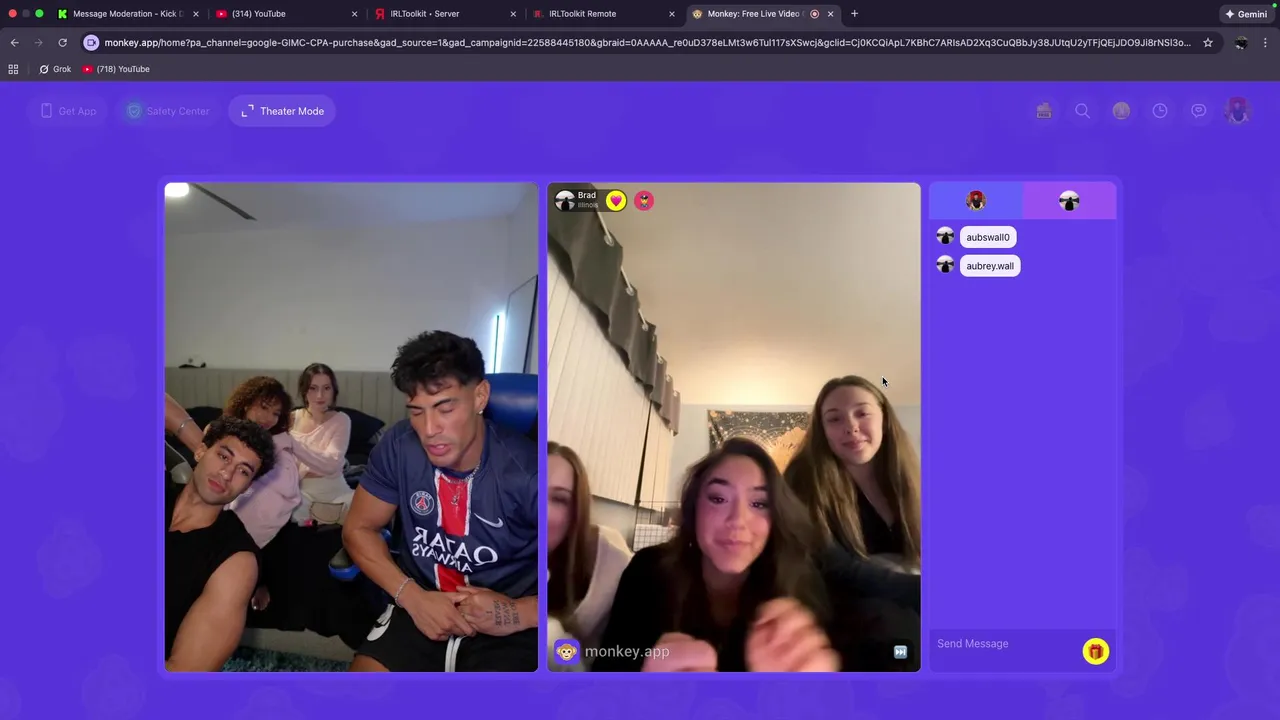Viewport: 1280px width, 720px height.
Task: Open the apps grid in bookmarks bar
Action: click(x=13, y=69)
